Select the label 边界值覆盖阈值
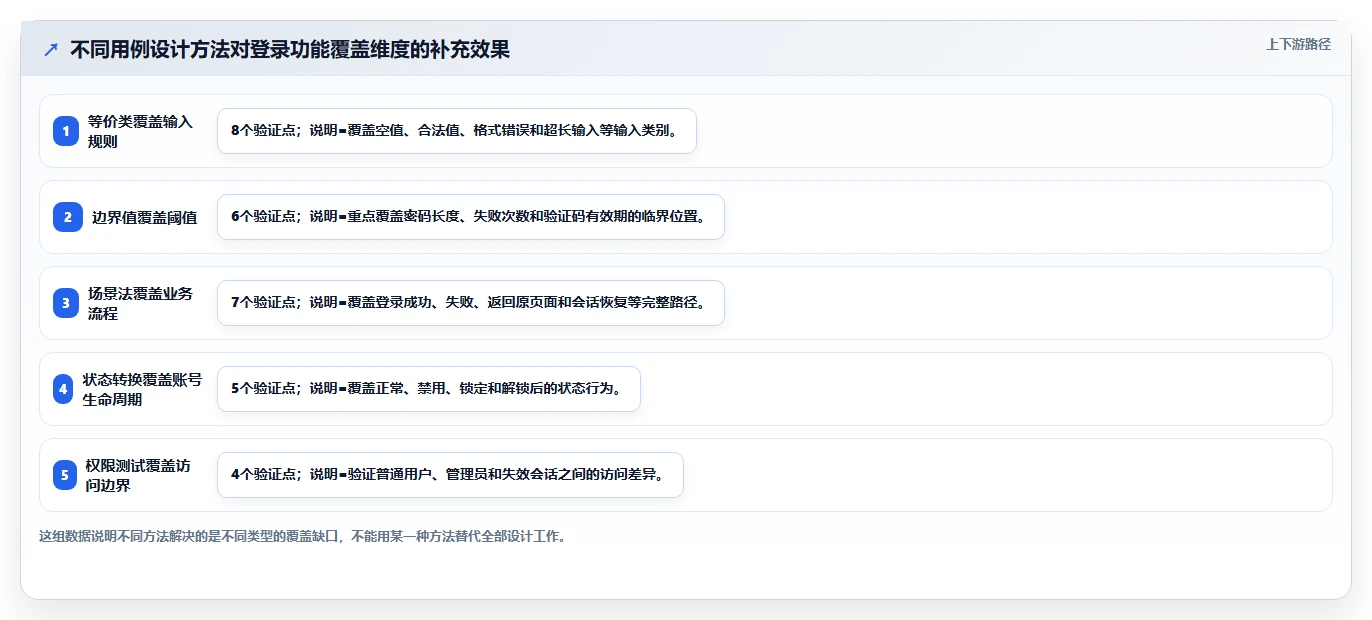The height and width of the screenshot is (620, 1372). pos(145,217)
